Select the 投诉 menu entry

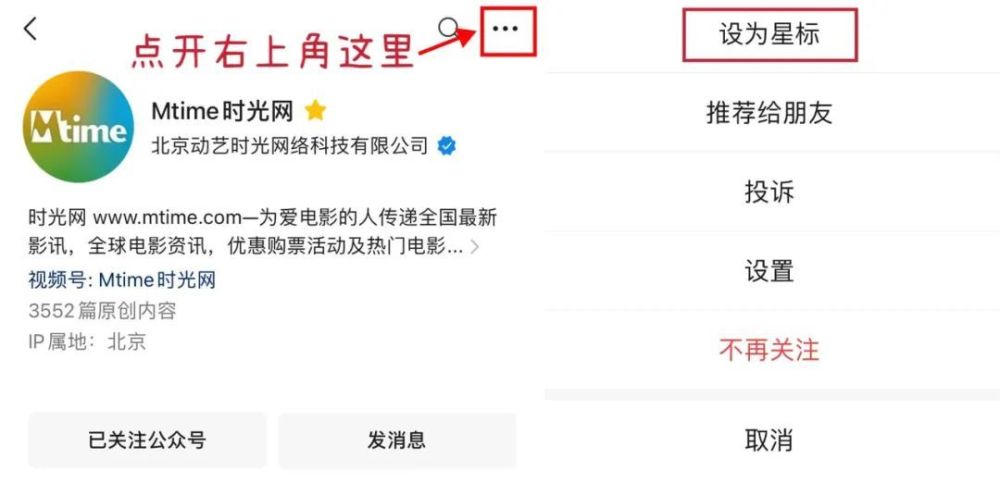(769, 191)
